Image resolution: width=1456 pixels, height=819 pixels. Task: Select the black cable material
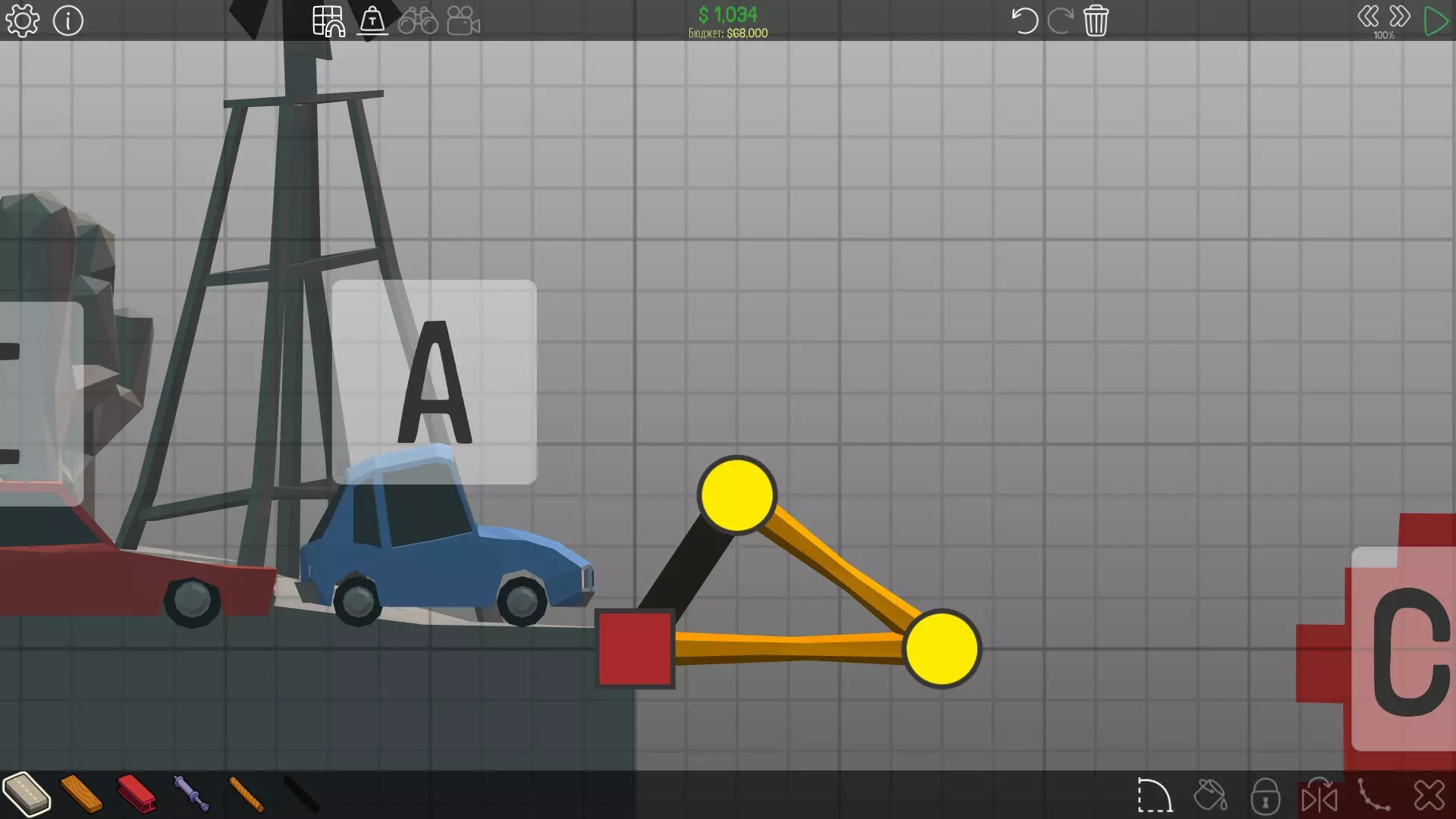301,794
